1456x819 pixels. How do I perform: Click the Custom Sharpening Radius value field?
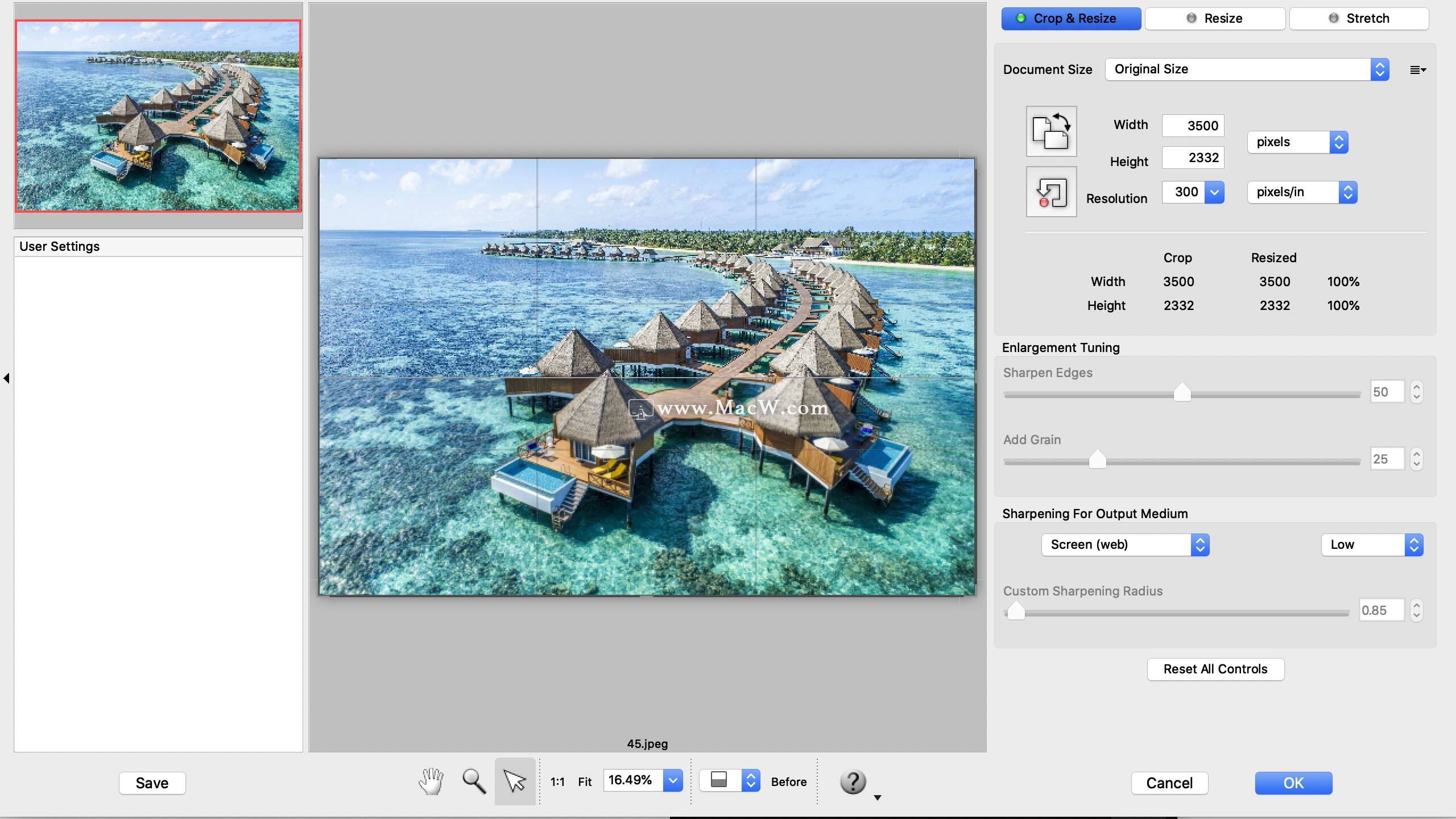point(1381,610)
